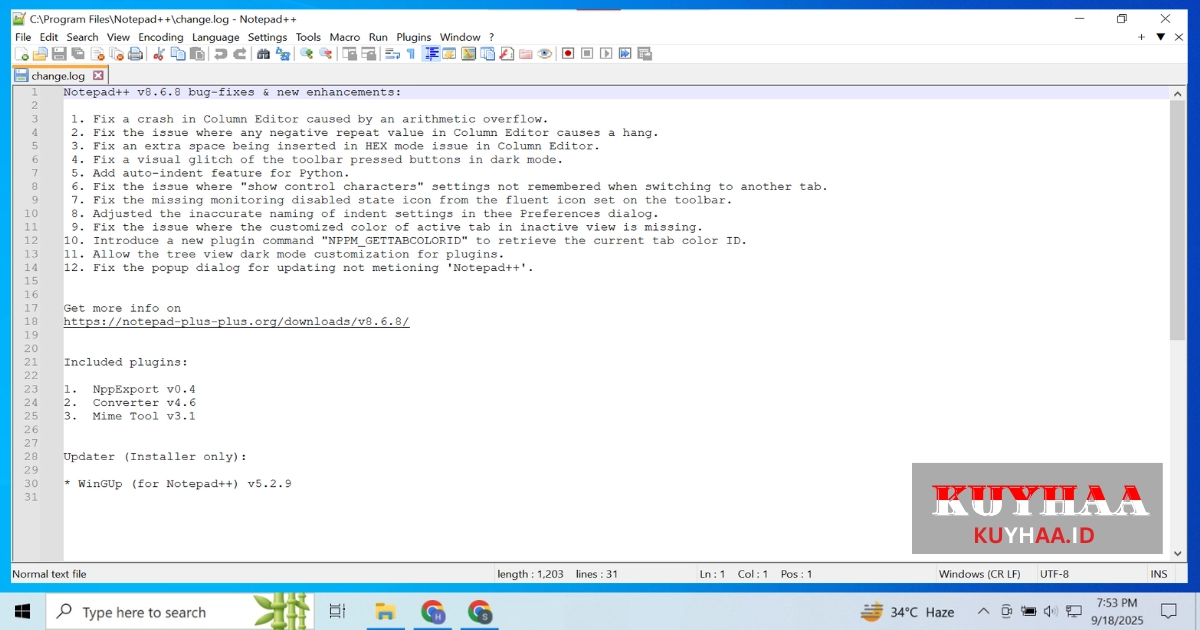This screenshot has height=630, width=1200.
Task: Toggle file monitoring with the eye icon
Action: tap(545, 54)
